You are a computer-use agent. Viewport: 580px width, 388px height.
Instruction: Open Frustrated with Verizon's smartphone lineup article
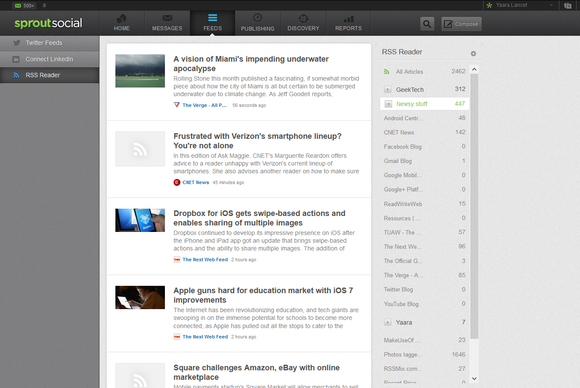[x=257, y=141]
